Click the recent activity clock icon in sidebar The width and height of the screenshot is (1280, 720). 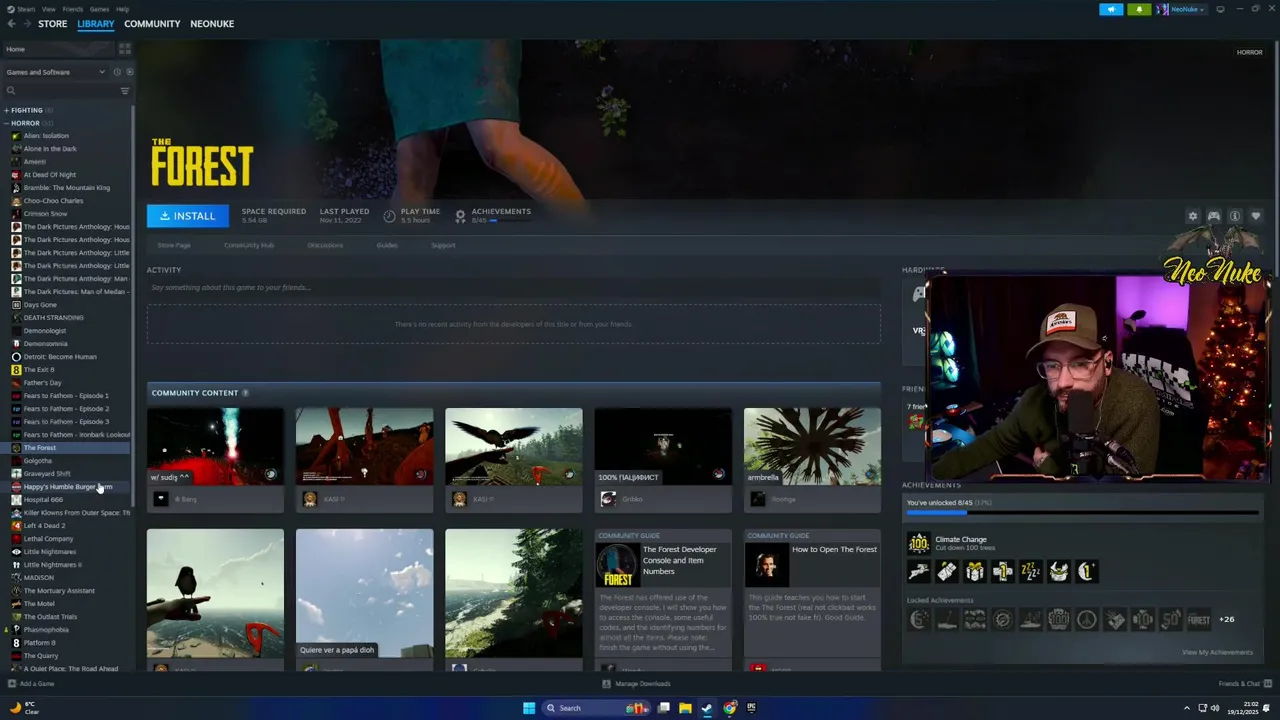[x=117, y=72]
